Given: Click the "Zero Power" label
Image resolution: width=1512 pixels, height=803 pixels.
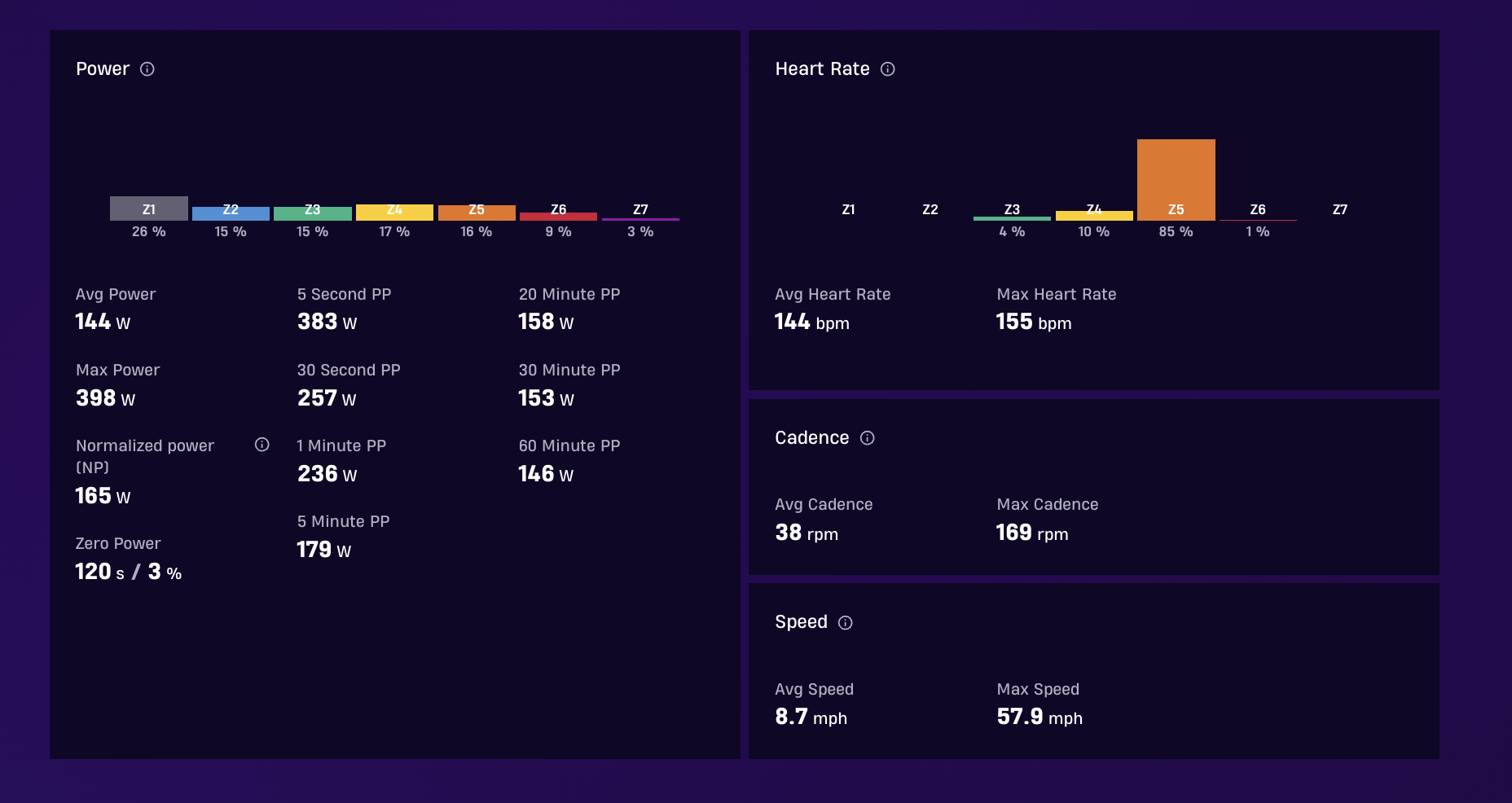Looking at the screenshot, I should pos(118,543).
